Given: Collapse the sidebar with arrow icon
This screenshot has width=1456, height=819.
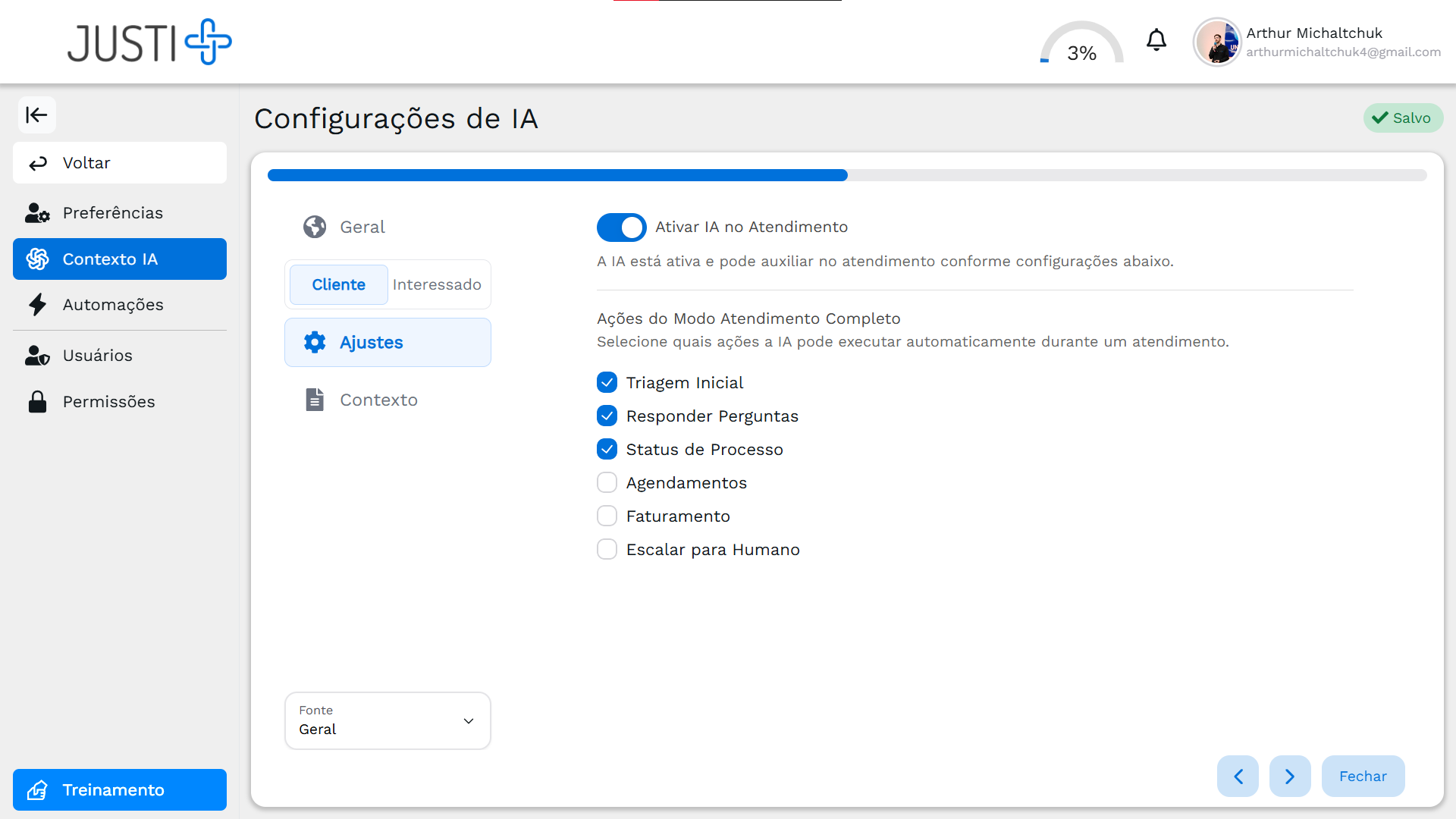Looking at the screenshot, I should click(36, 115).
